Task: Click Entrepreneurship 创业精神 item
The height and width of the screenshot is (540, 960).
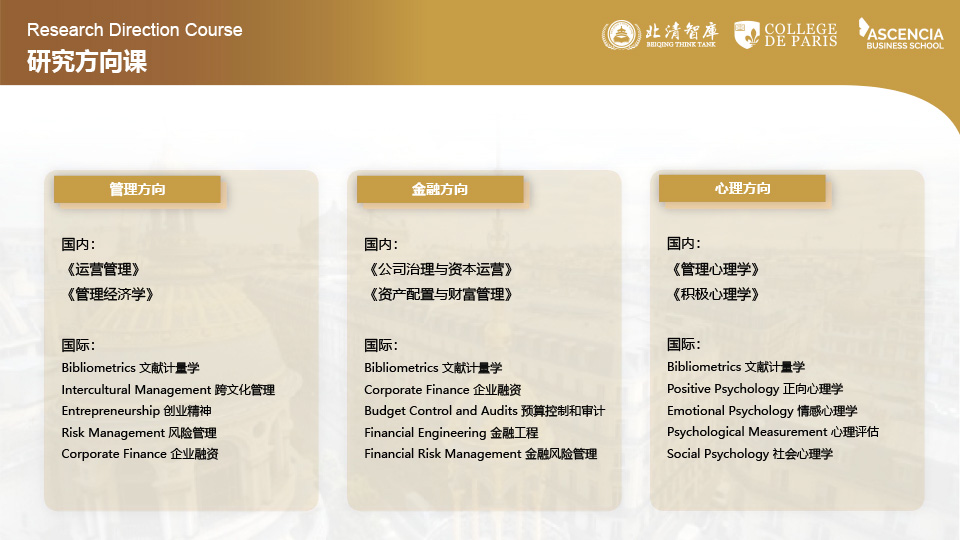Action: (136, 411)
